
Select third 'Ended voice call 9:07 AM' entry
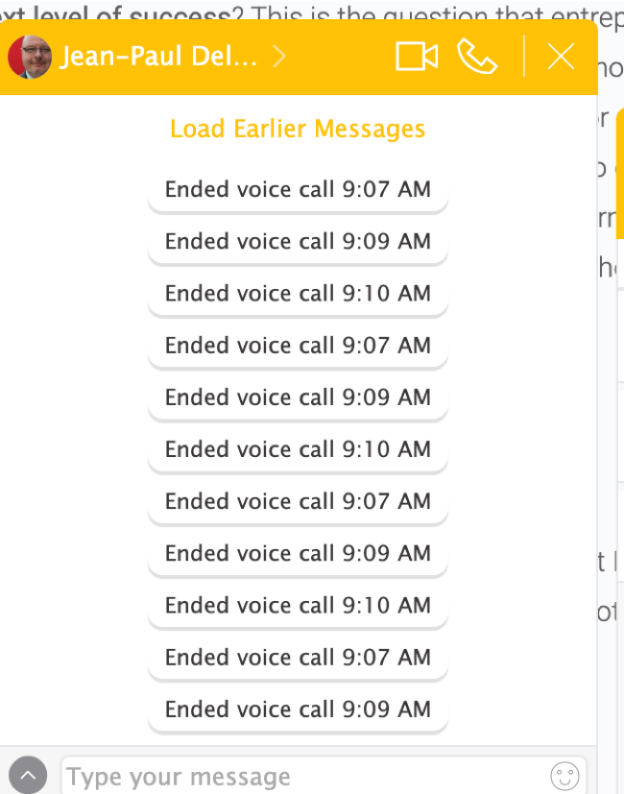click(298, 502)
